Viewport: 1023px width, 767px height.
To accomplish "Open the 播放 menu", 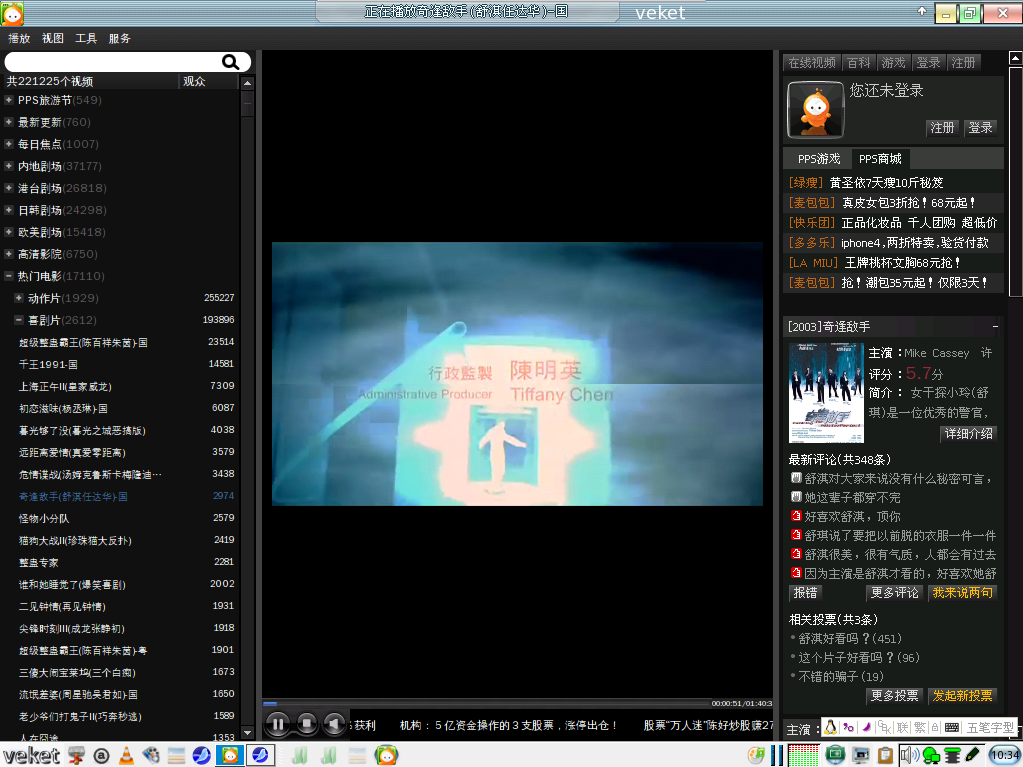I will (x=19, y=38).
